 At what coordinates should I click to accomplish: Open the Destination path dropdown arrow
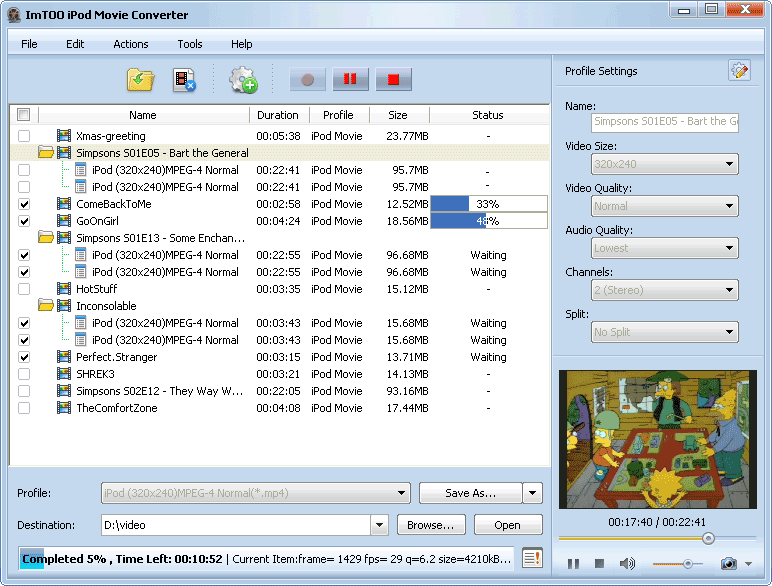pos(379,525)
